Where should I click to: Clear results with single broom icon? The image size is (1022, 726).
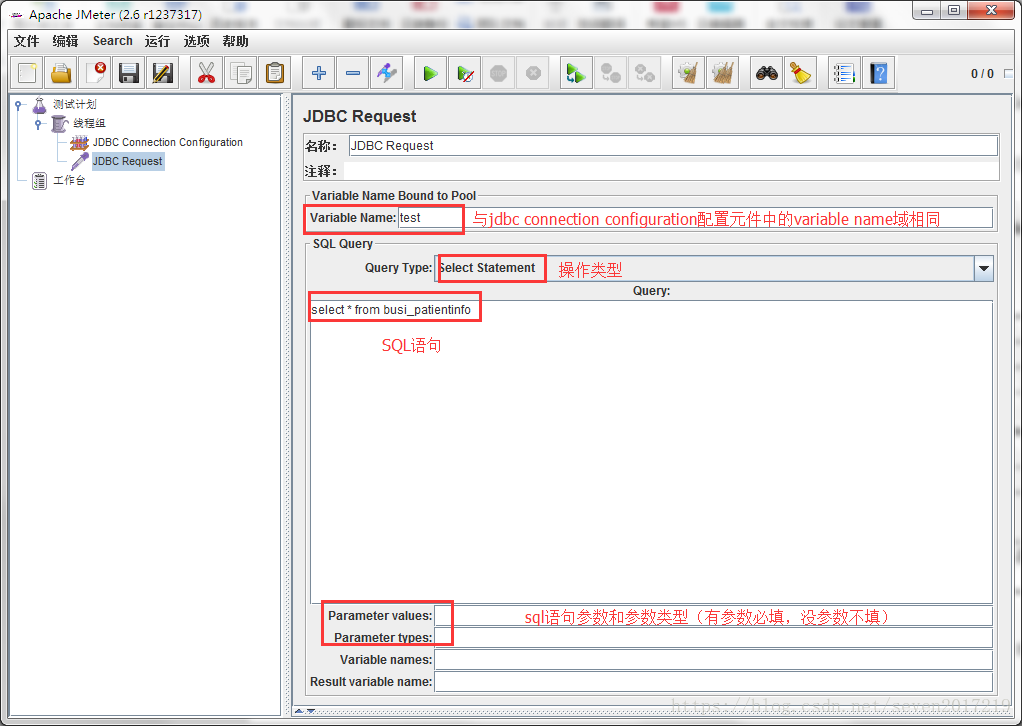pyautogui.click(x=688, y=73)
